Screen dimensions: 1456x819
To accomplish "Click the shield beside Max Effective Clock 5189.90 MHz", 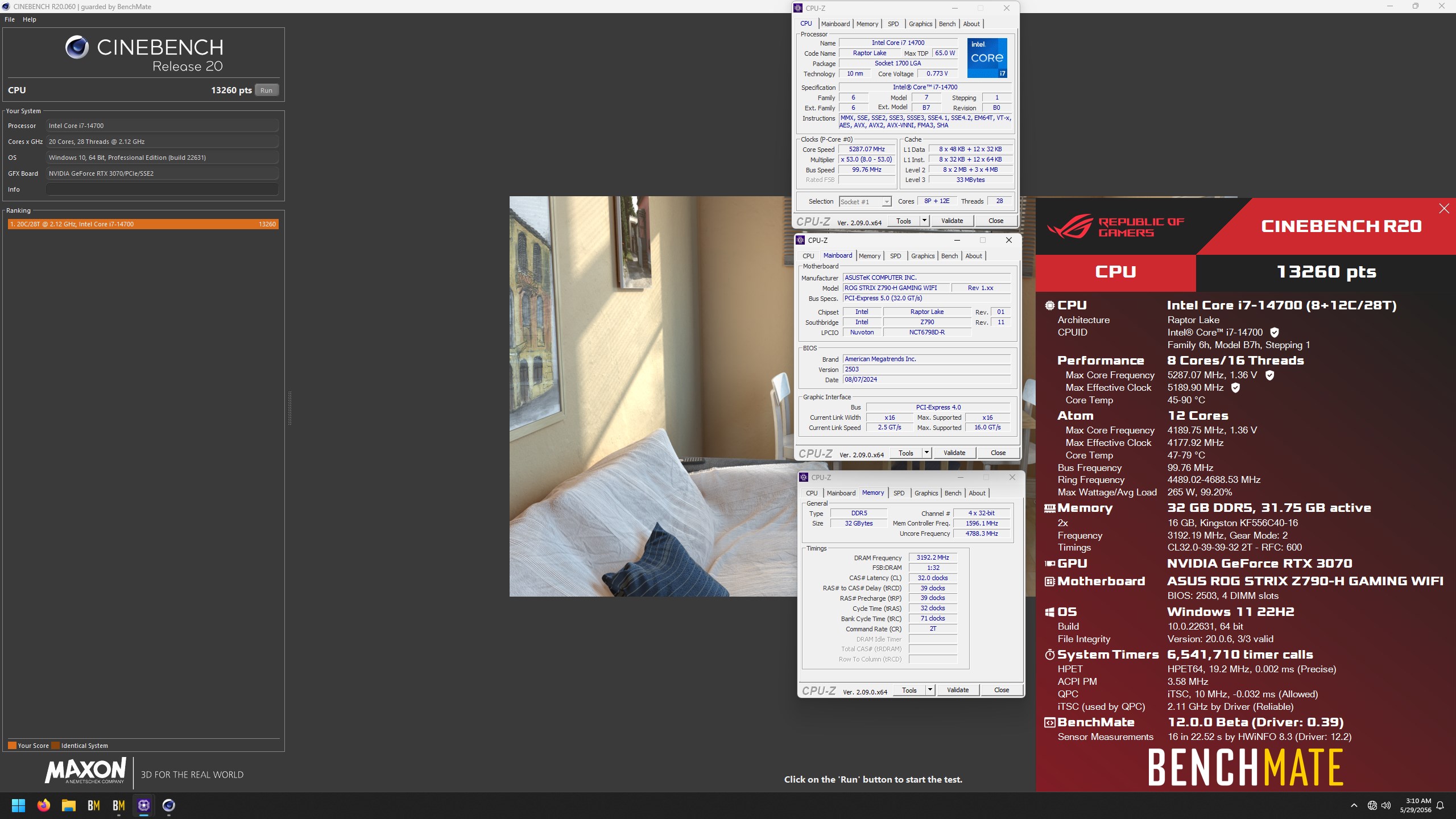I will (1235, 387).
